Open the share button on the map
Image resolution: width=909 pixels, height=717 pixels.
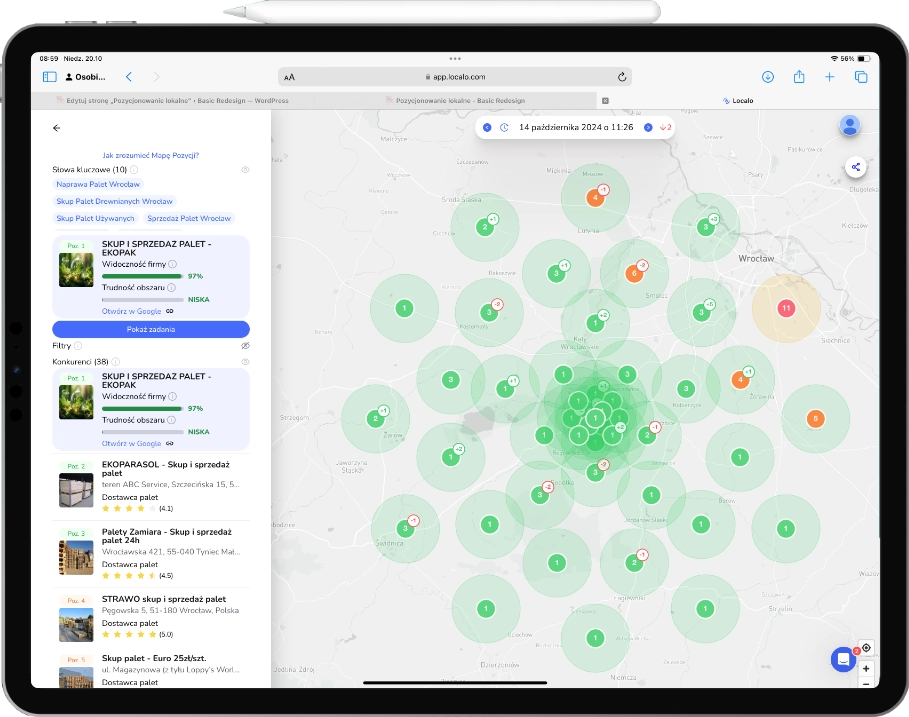tap(855, 167)
